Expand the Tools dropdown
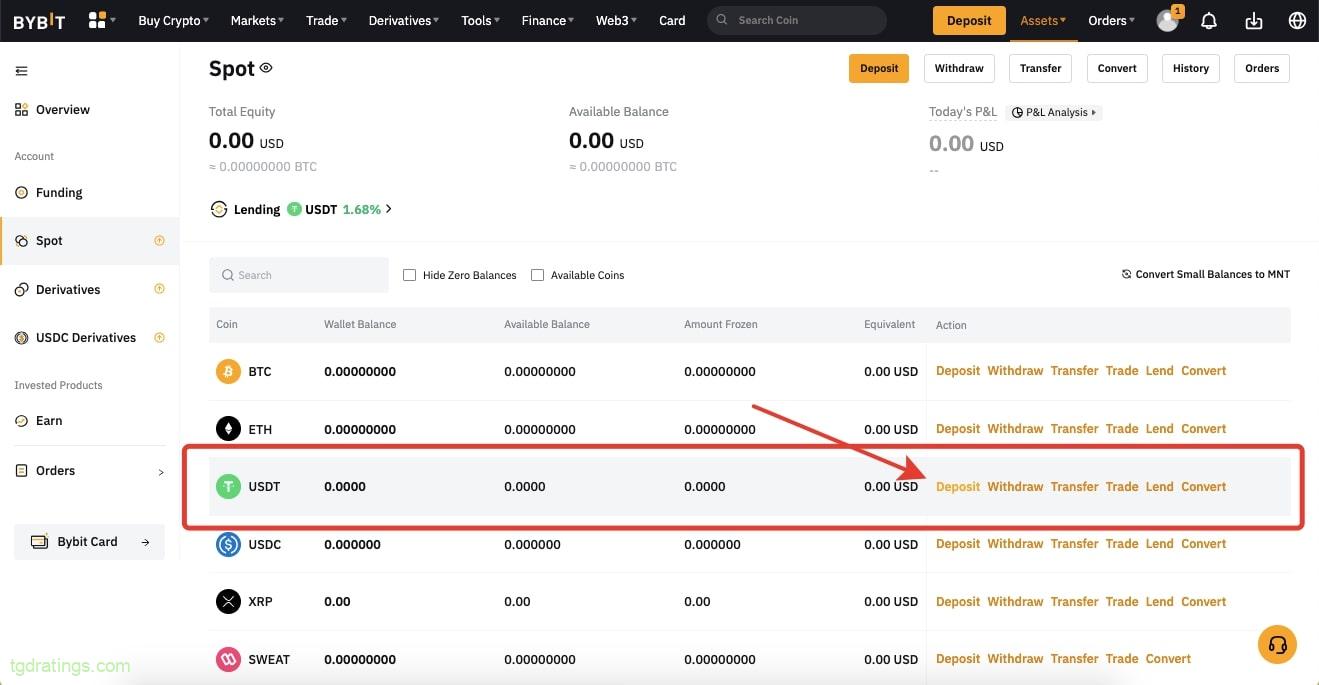Image resolution: width=1319 pixels, height=685 pixels. 481,20
